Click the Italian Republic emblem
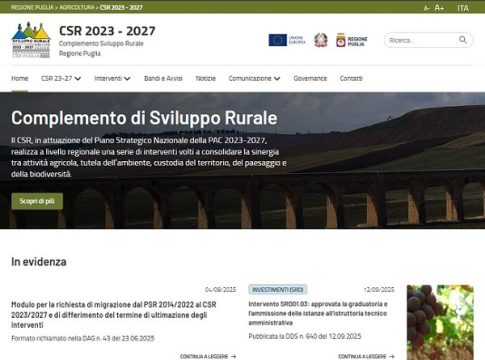Viewport: 485px width, 360px height. coord(321,40)
